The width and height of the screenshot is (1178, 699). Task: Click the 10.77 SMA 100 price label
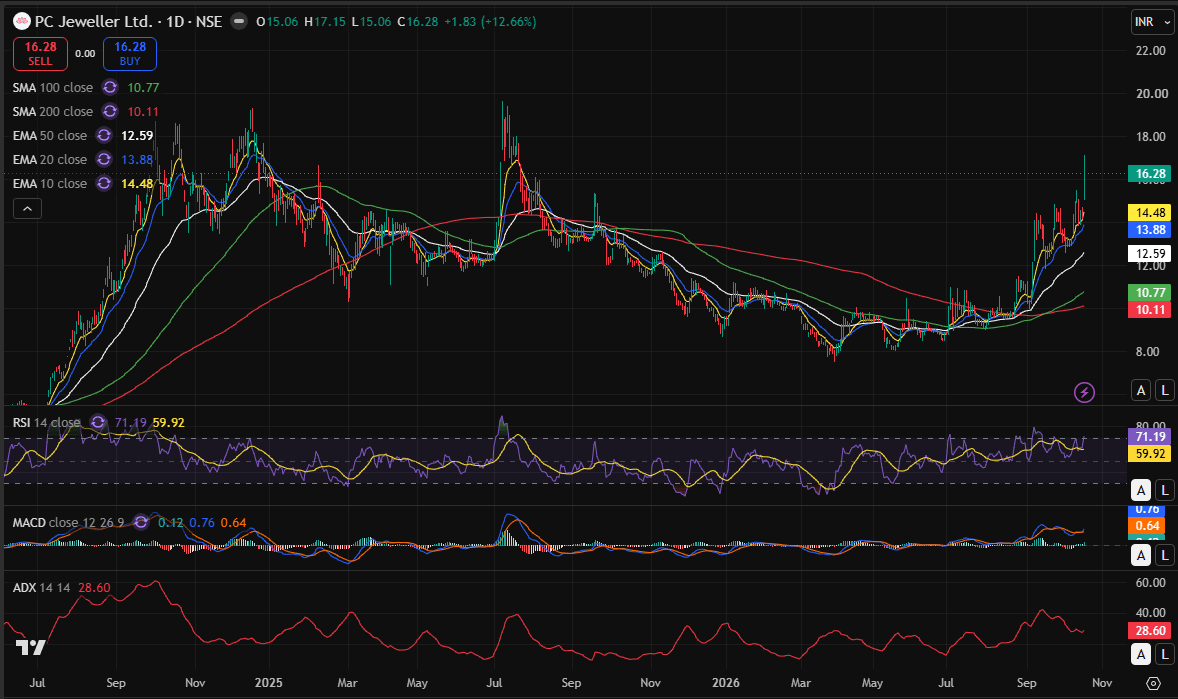[1150, 292]
